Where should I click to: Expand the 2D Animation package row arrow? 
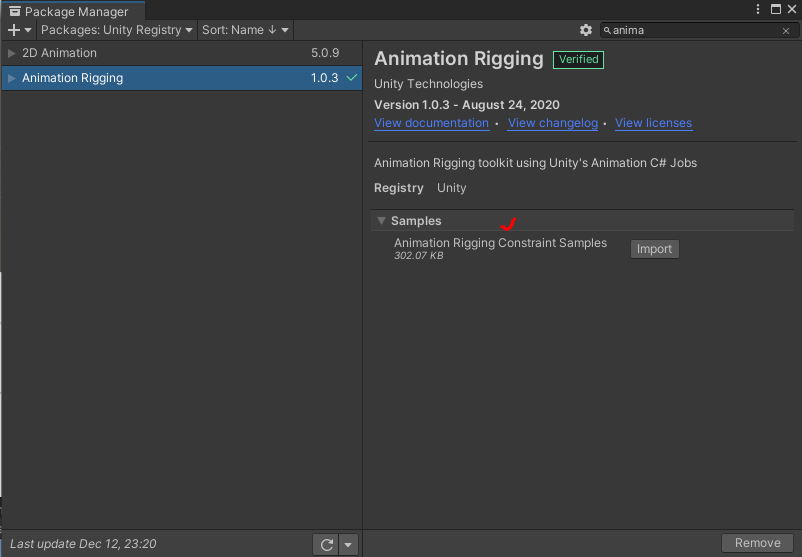(12, 53)
